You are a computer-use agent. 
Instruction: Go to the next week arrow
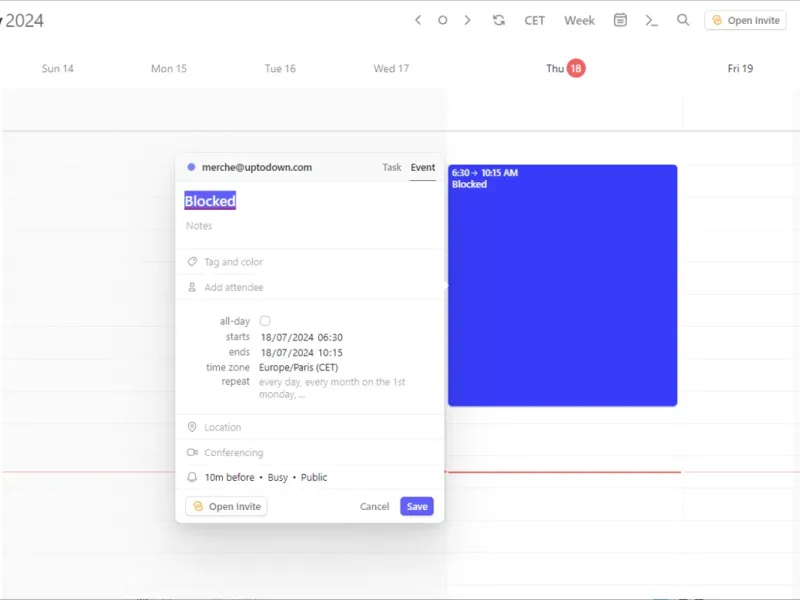pyautogui.click(x=467, y=20)
